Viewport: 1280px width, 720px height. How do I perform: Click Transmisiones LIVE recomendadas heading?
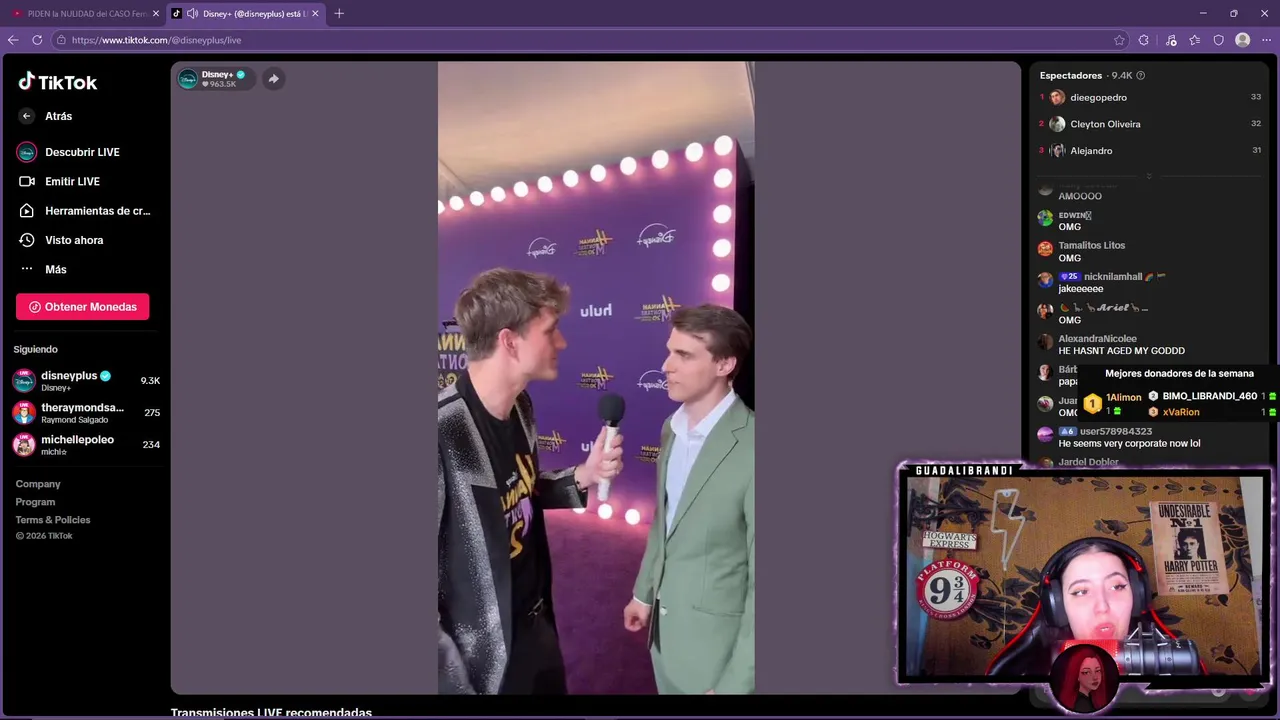271,713
